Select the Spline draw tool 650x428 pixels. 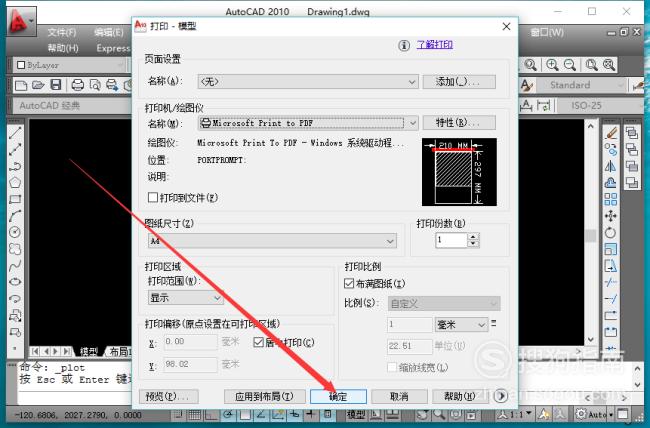(x=15, y=265)
